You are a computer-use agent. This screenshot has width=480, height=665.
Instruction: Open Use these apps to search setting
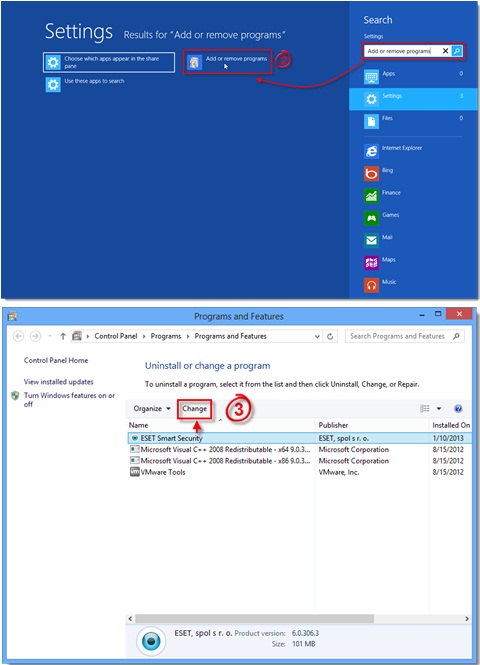[x=85, y=84]
